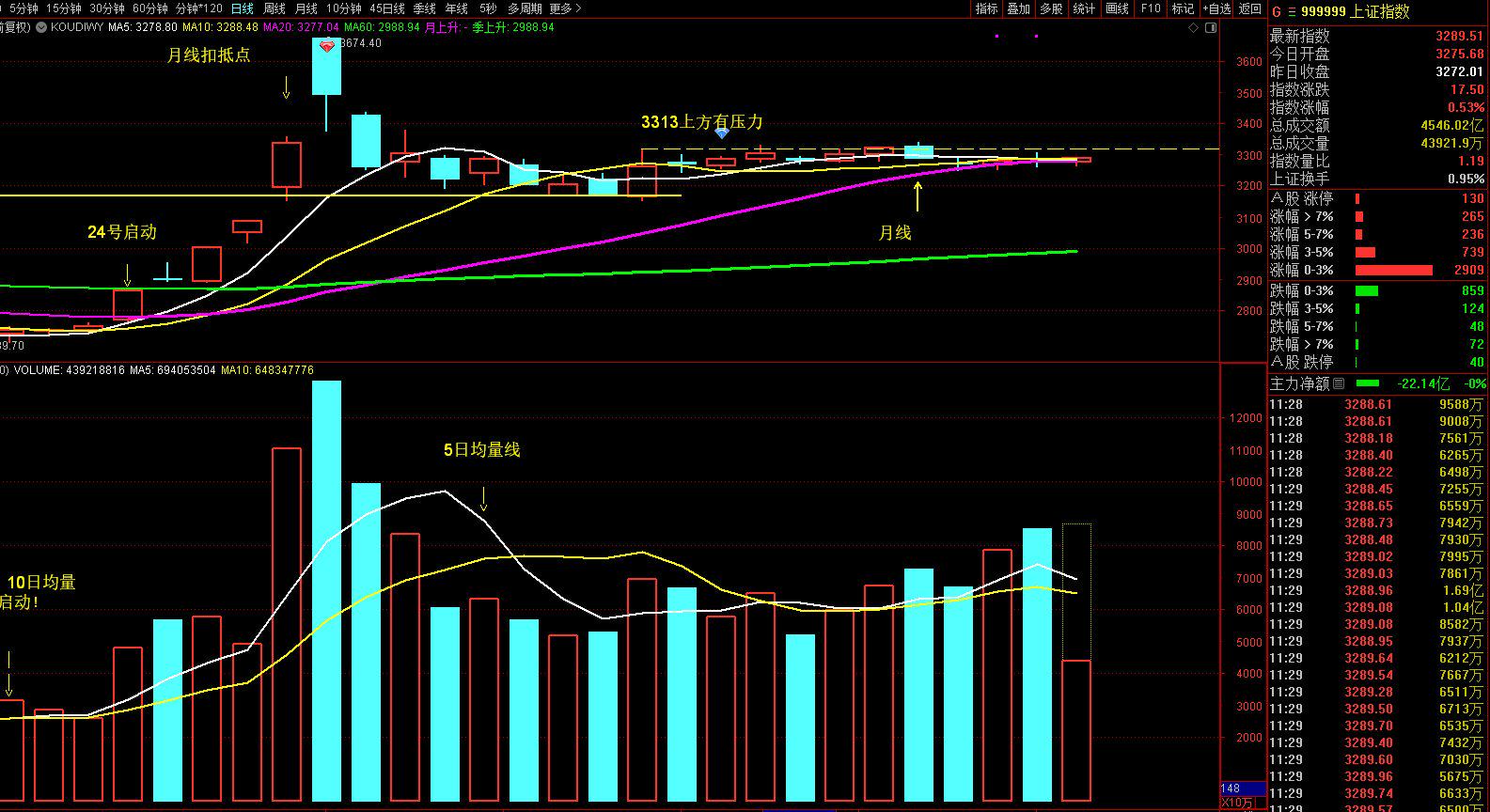This screenshot has height=812, width=1490.
Task: Click the three-line icon next to 999999
Action: click(x=1291, y=11)
